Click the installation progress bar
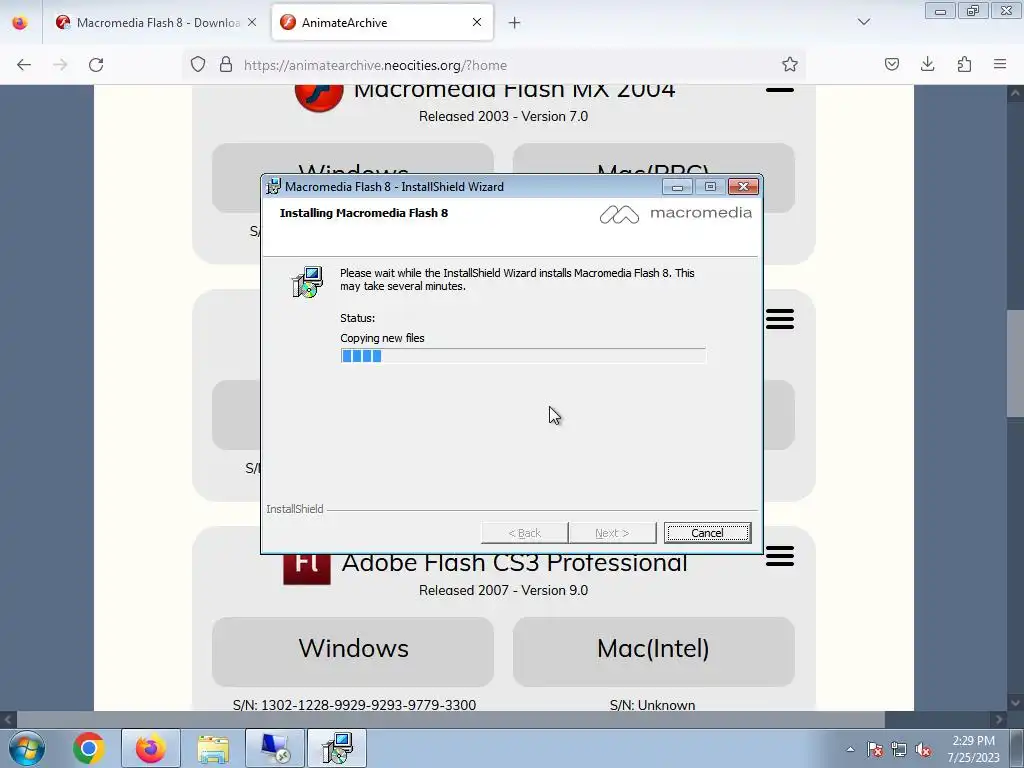Screen dimensions: 1024x768 coord(522,356)
